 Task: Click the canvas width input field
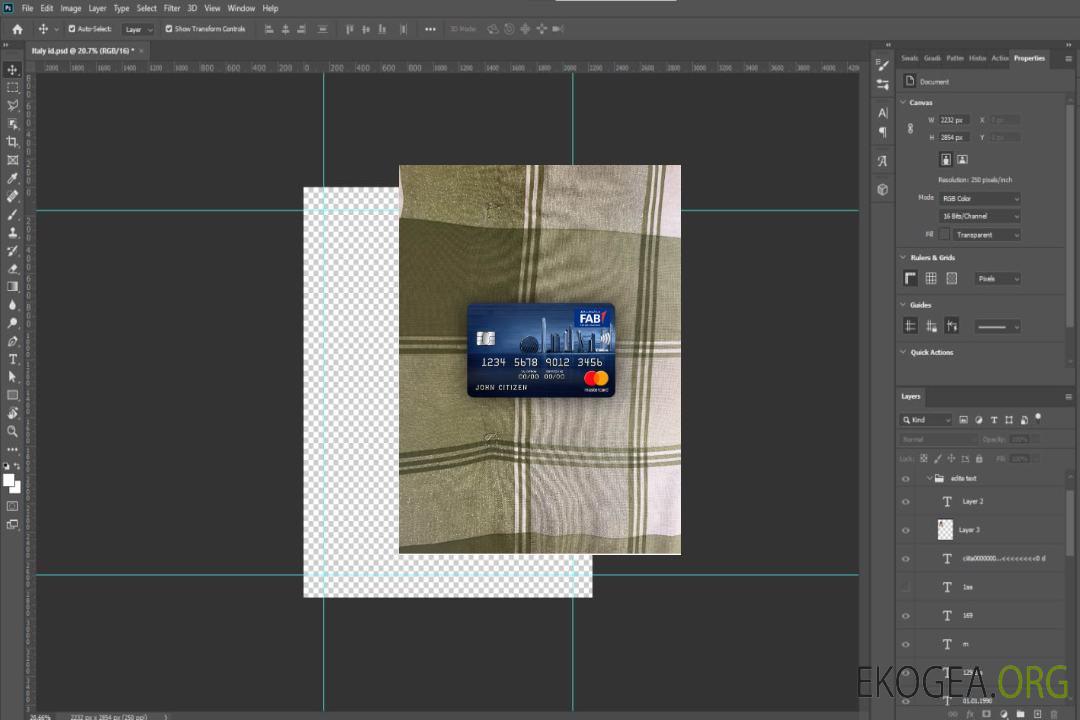[954, 120]
